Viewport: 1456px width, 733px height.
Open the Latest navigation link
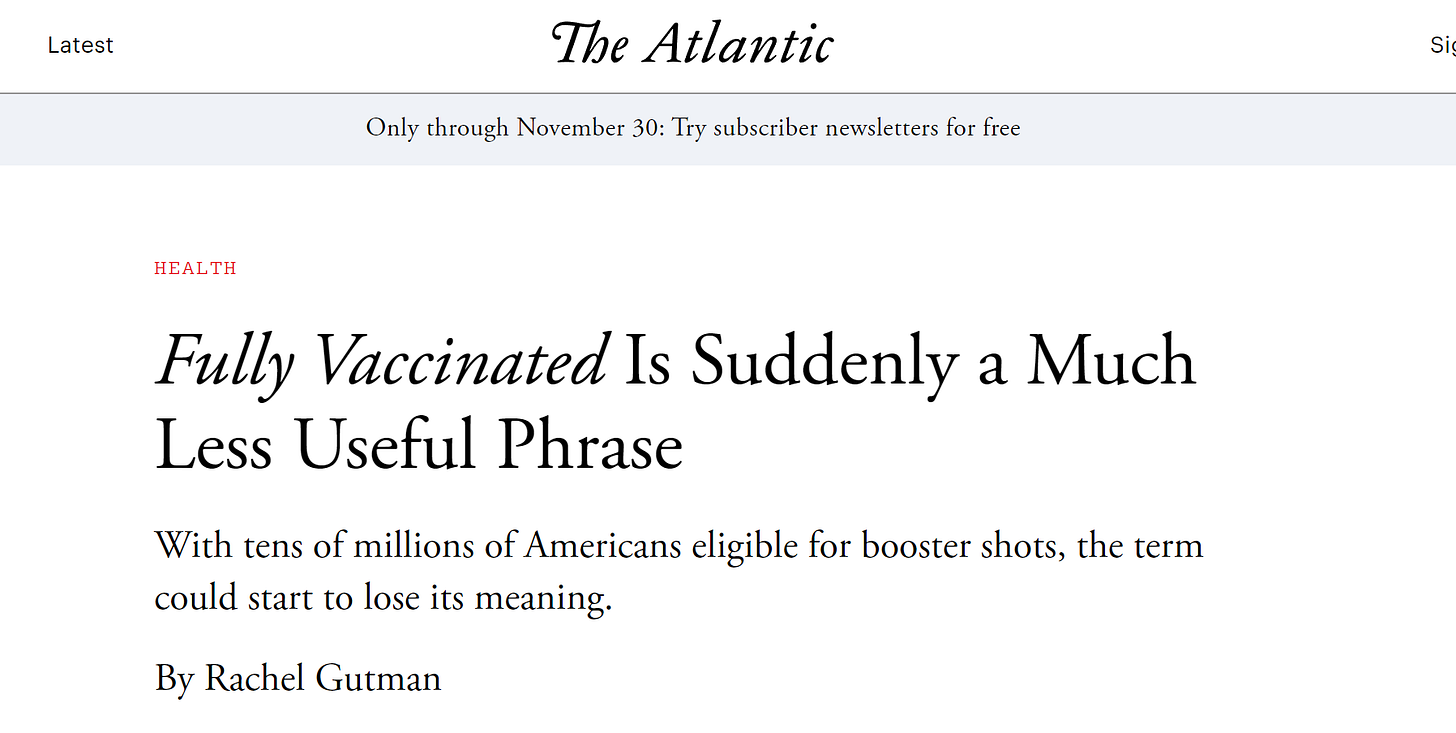81,45
